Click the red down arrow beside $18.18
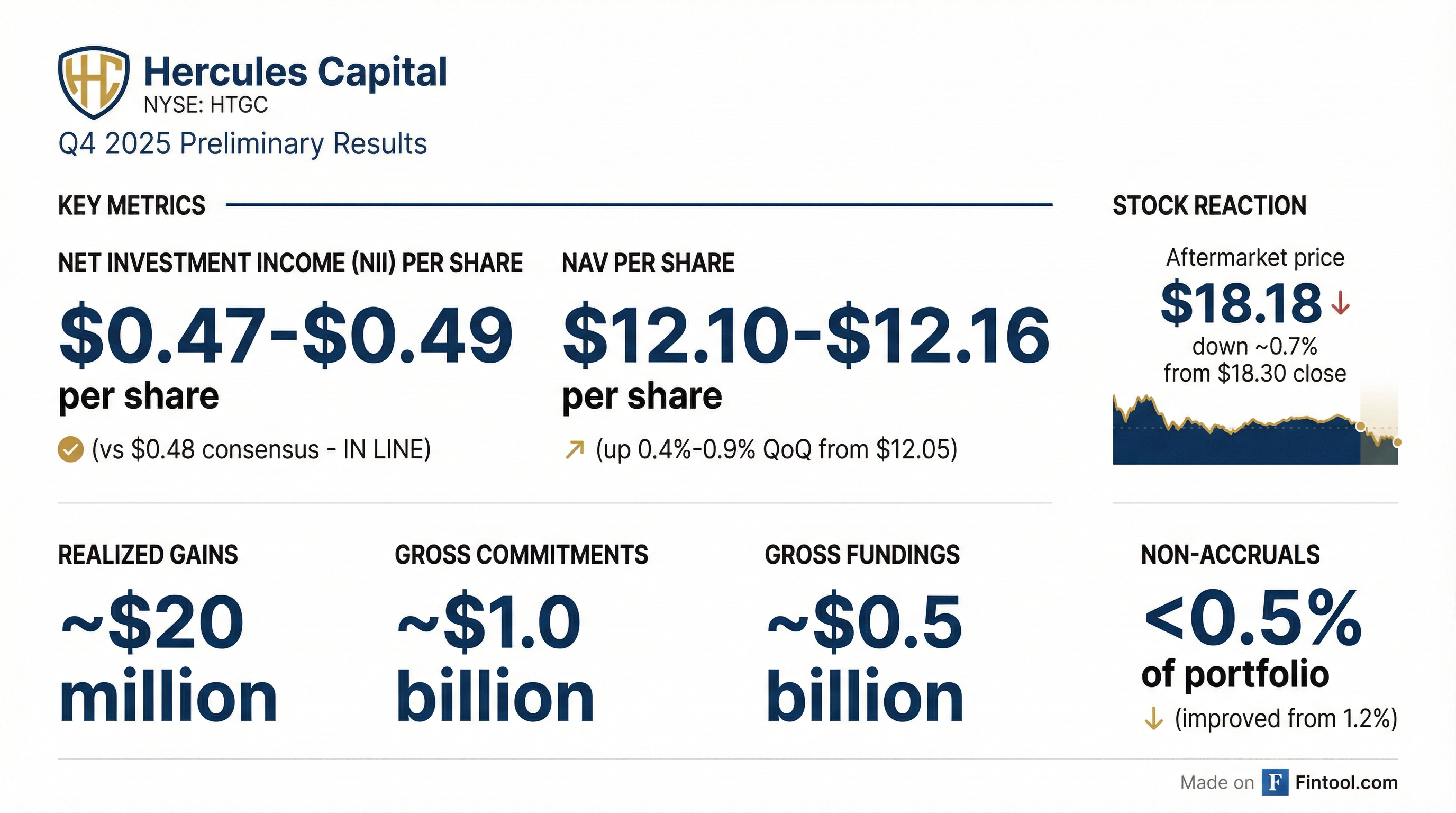Viewport: 1456px width, 813px height. (x=1340, y=305)
